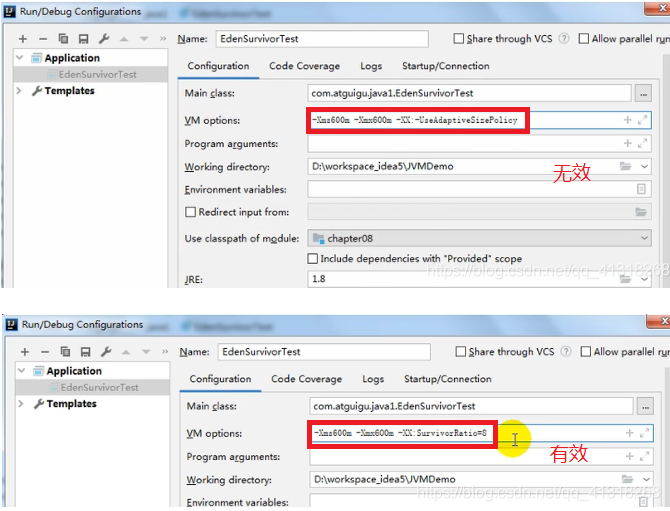This screenshot has height=511, width=670.
Task: Open the Configuration tab in upper dialog
Action: point(218,66)
